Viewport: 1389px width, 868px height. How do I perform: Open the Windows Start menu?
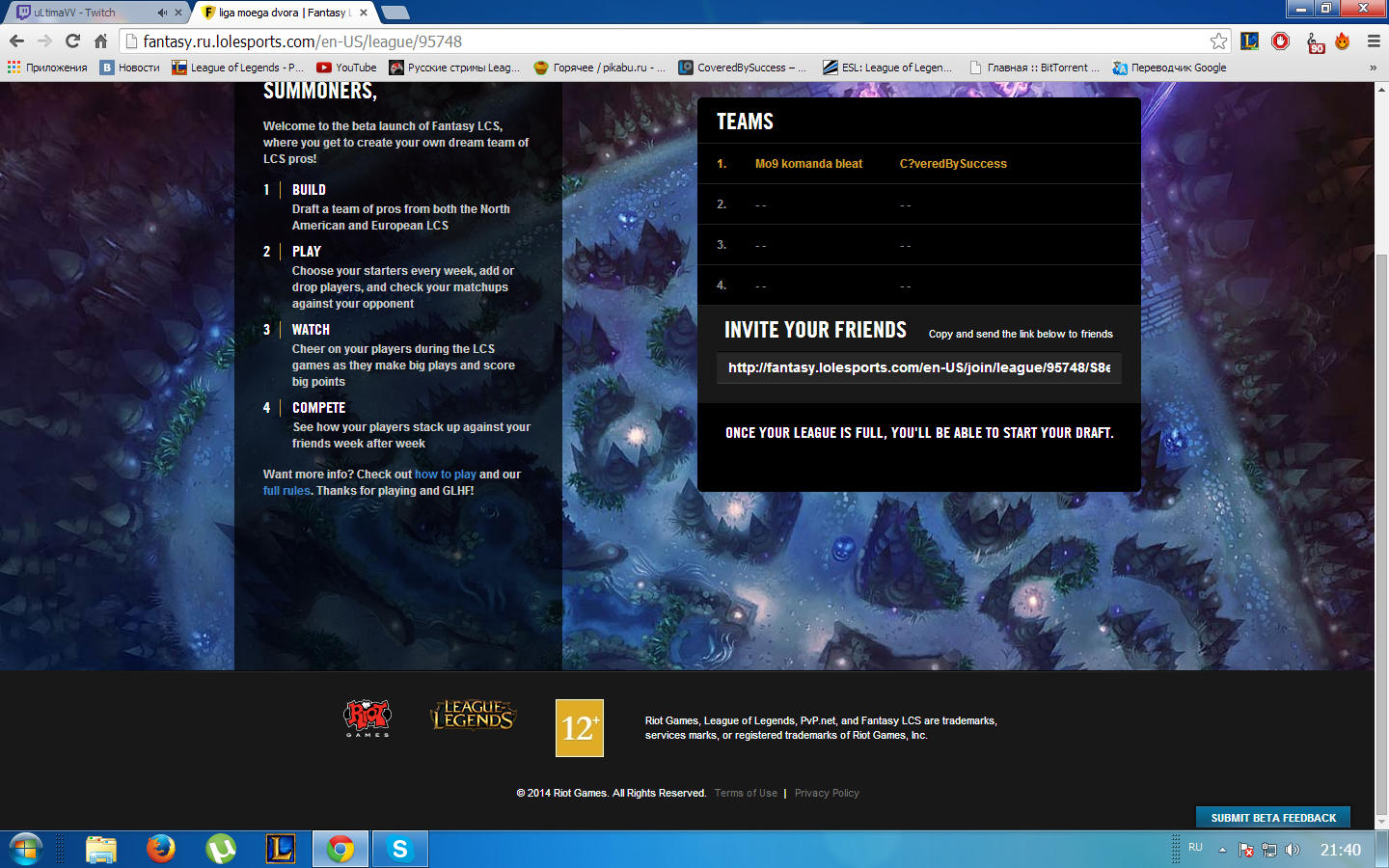(26, 849)
